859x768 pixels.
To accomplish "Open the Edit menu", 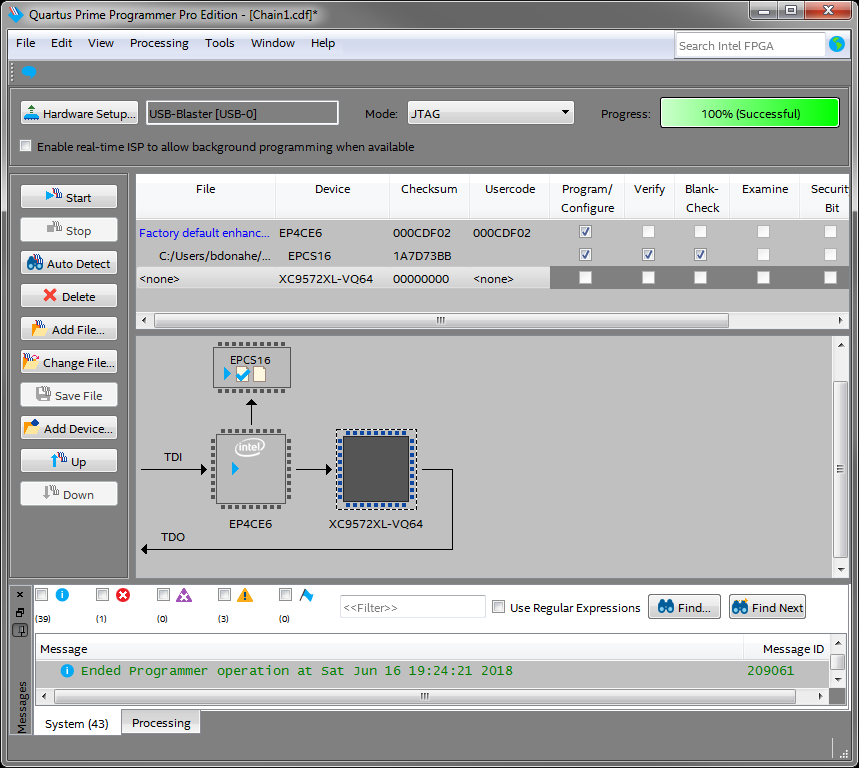I will [61, 43].
